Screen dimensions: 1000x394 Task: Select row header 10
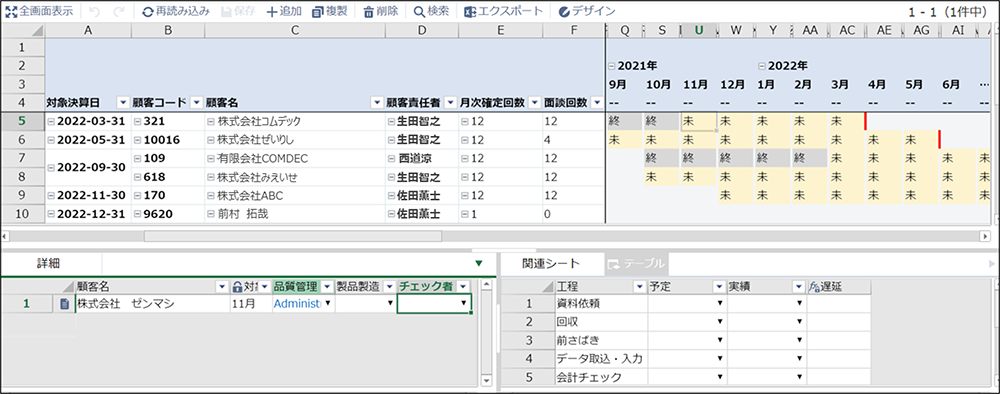[x=22, y=214]
